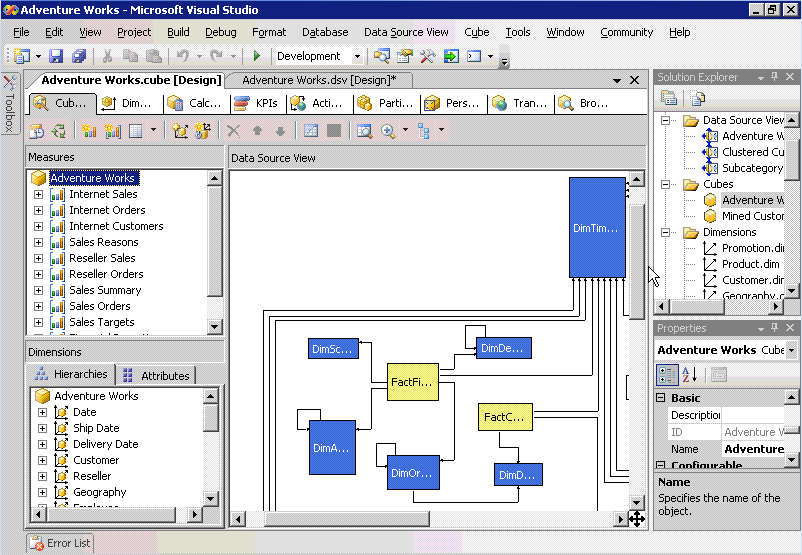Click the Reconnect refresh icon in cube toolbar
The height and width of the screenshot is (555, 802).
[59, 131]
